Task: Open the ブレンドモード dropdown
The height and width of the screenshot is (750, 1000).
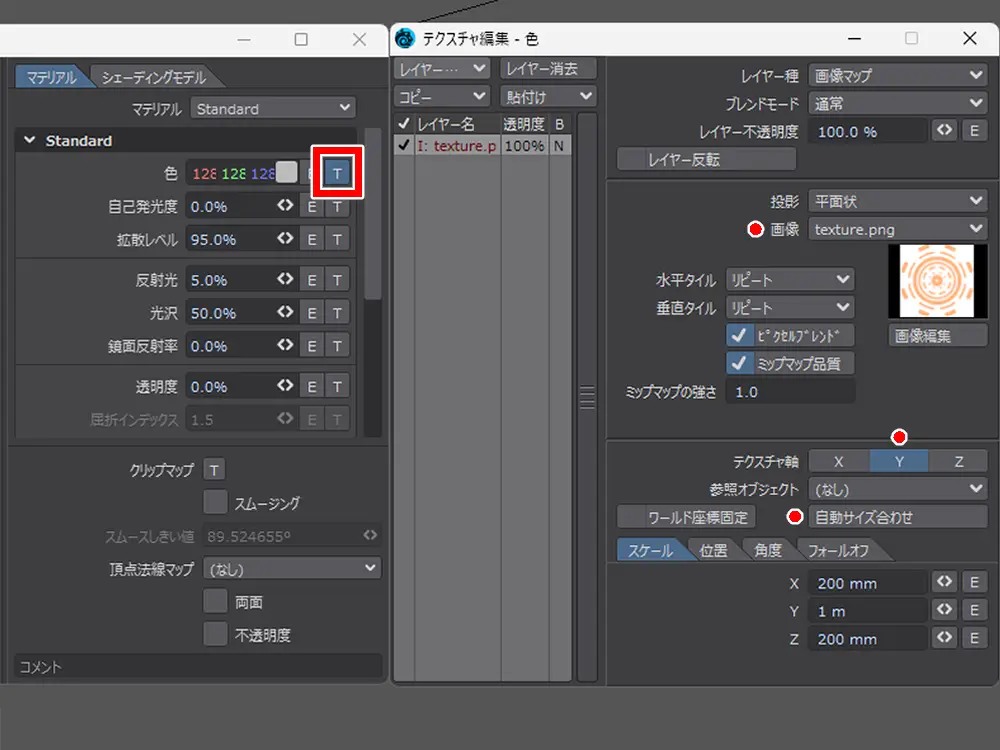Action: 897,103
